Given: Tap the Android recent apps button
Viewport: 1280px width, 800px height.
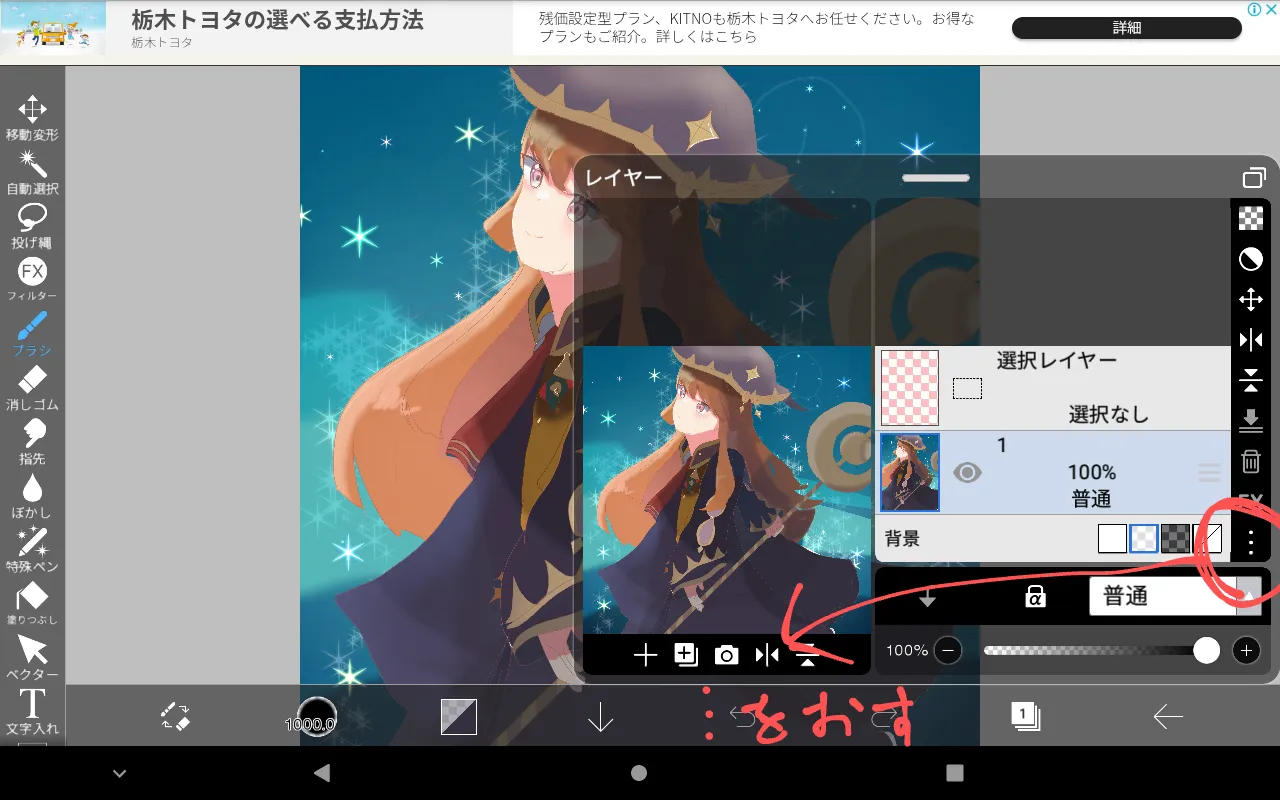Looking at the screenshot, I should [x=955, y=773].
